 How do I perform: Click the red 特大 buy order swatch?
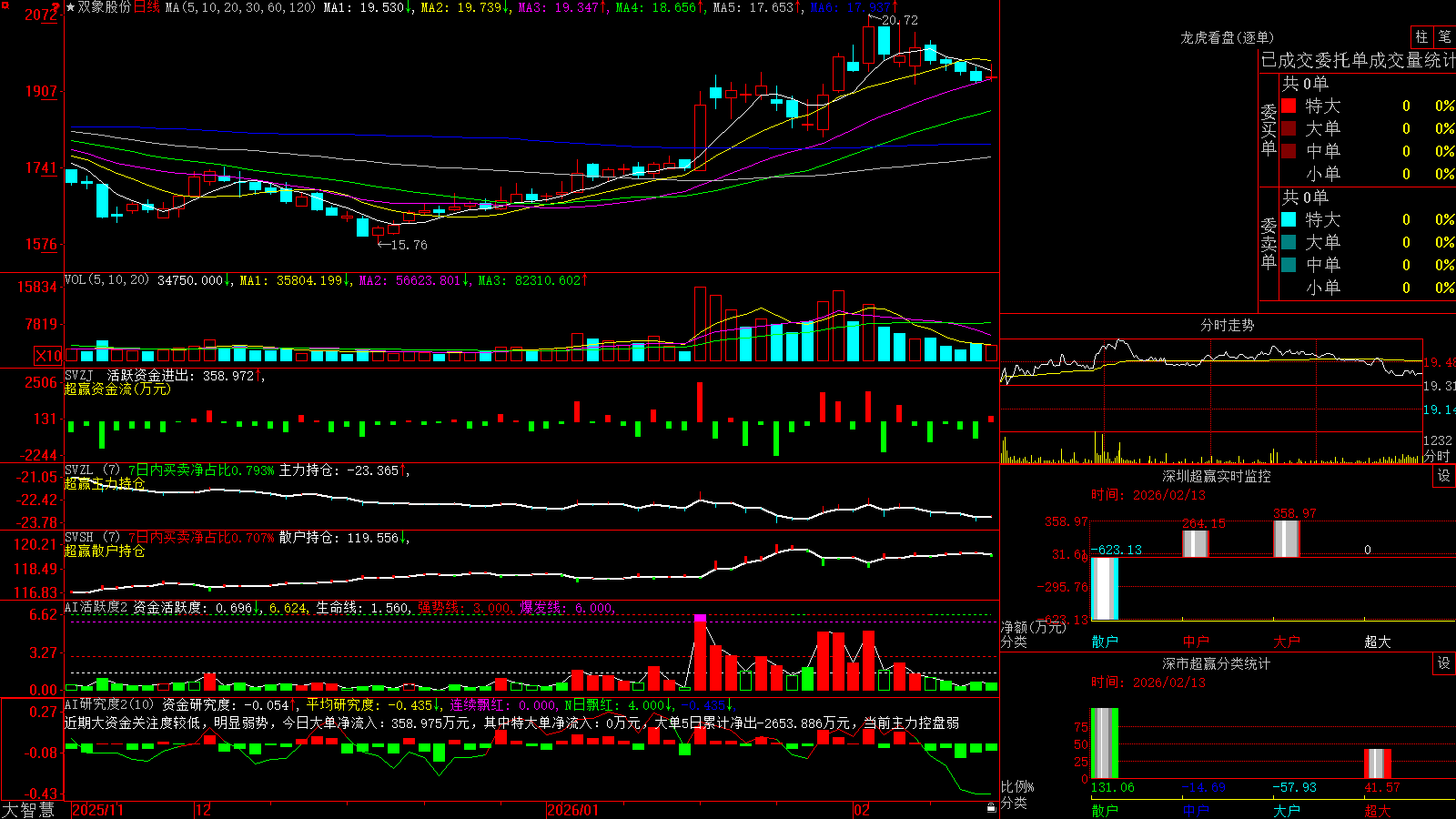[x=1289, y=106]
